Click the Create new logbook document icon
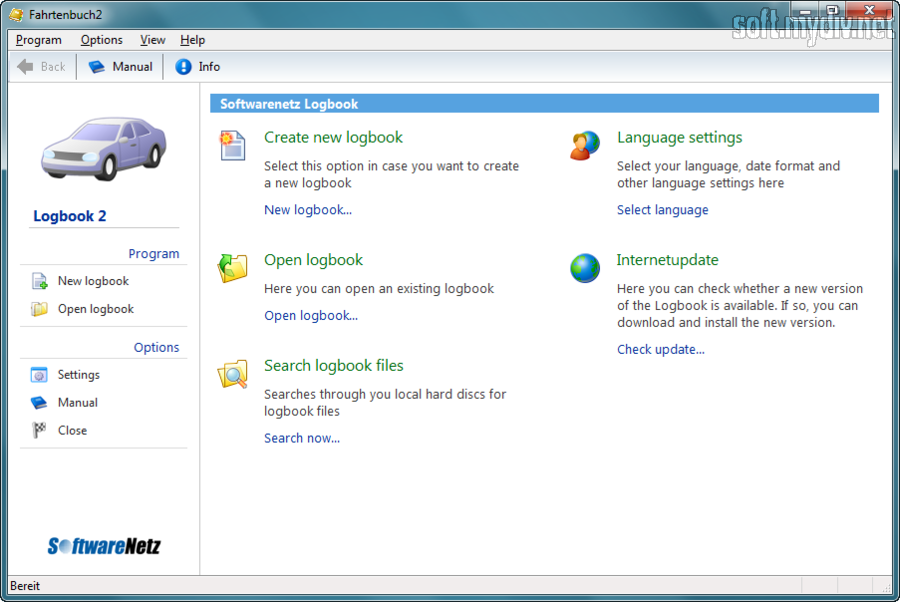Image resolution: width=900 pixels, height=602 pixels. point(232,145)
